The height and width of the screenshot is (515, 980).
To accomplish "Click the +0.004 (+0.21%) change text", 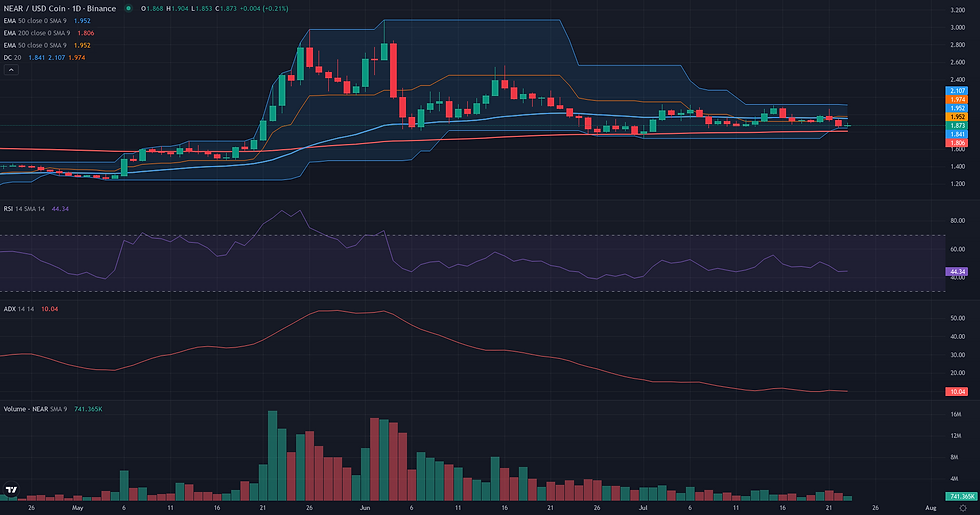I will [x=264, y=9].
